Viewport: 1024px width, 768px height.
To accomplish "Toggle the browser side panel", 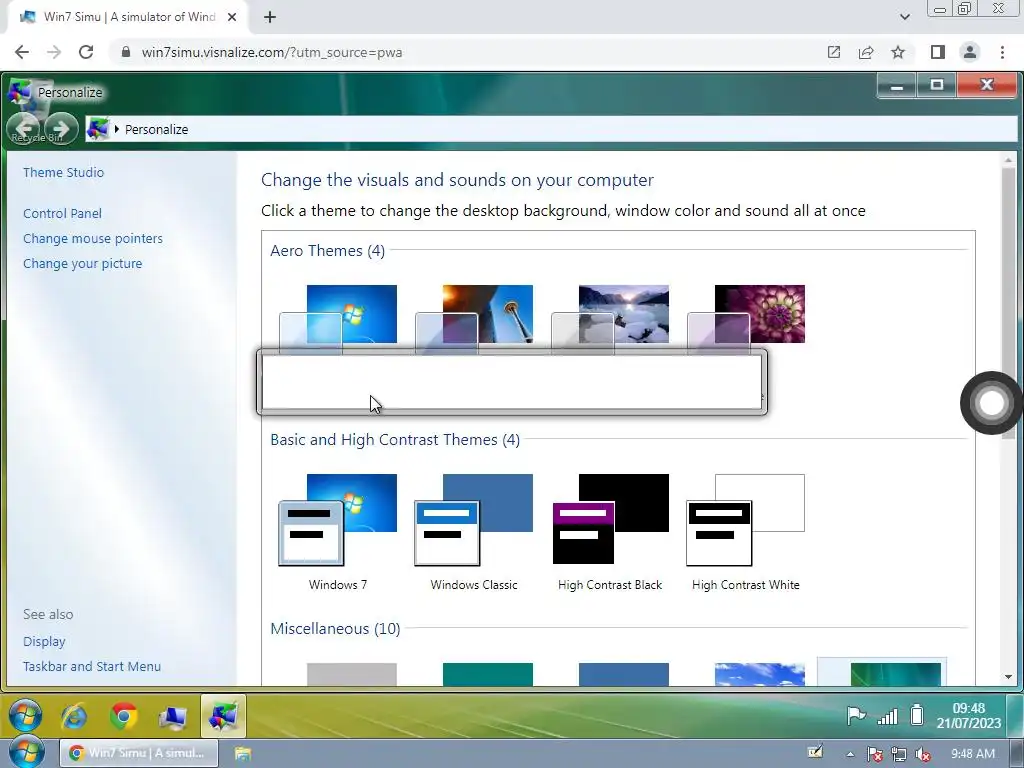I will (937, 52).
